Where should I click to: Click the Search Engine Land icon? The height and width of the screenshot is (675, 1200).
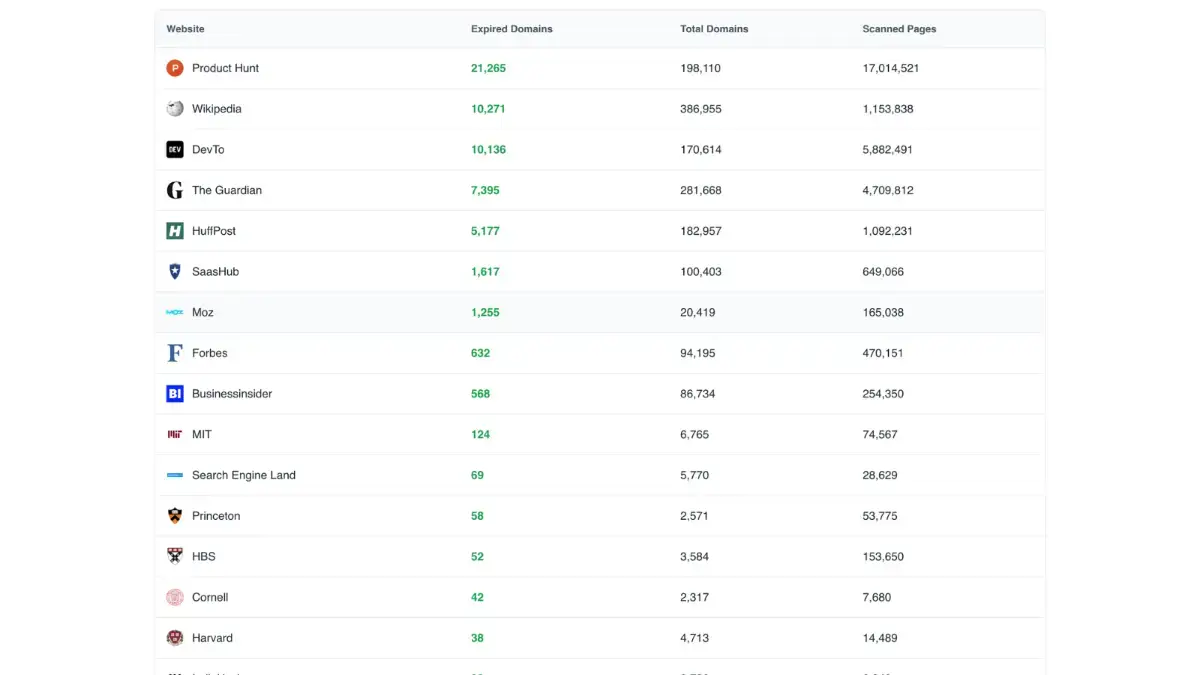175,475
